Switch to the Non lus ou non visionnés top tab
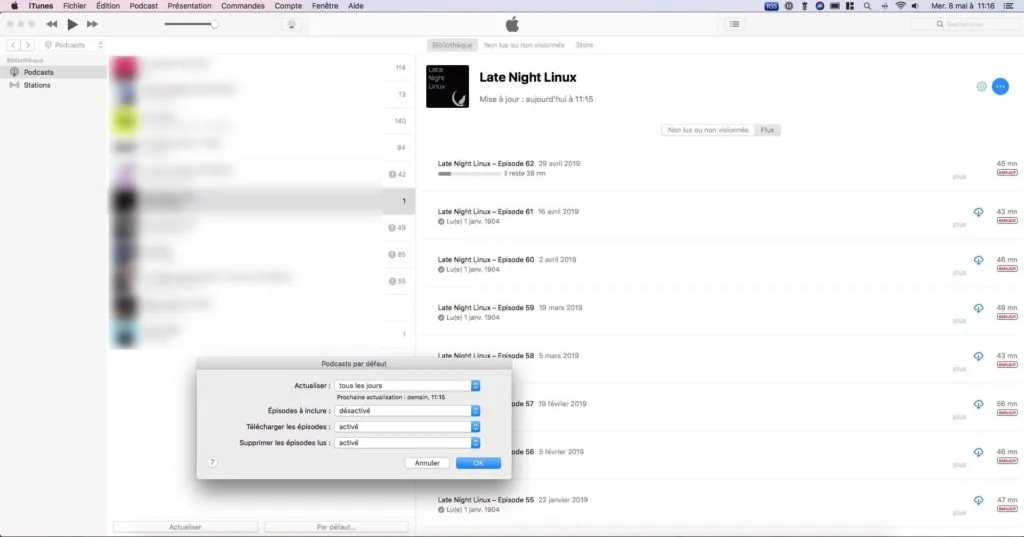Image resolution: width=1024 pixels, height=537 pixels. tap(524, 45)
